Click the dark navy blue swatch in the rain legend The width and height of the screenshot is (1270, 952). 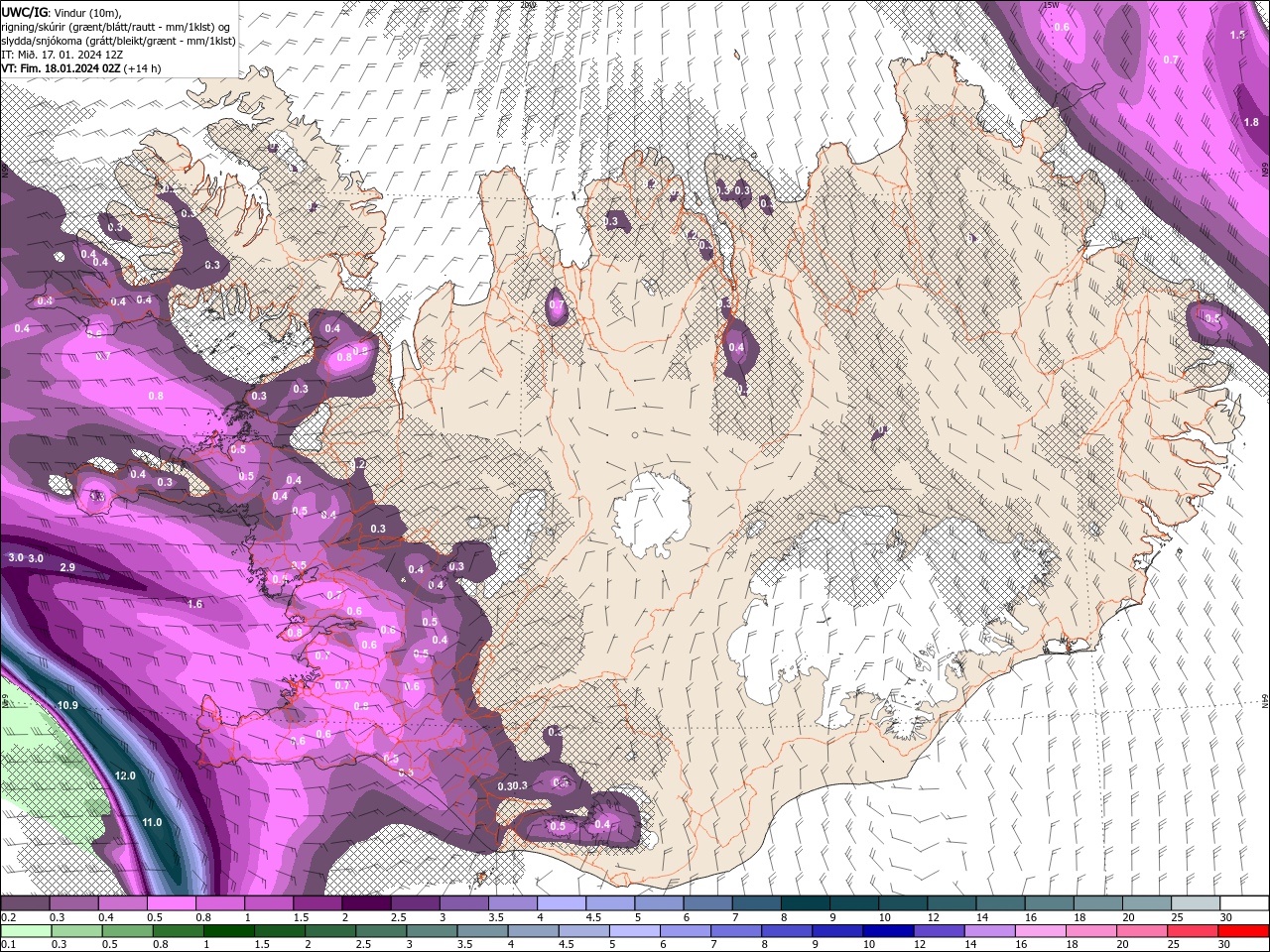(886, 930)
